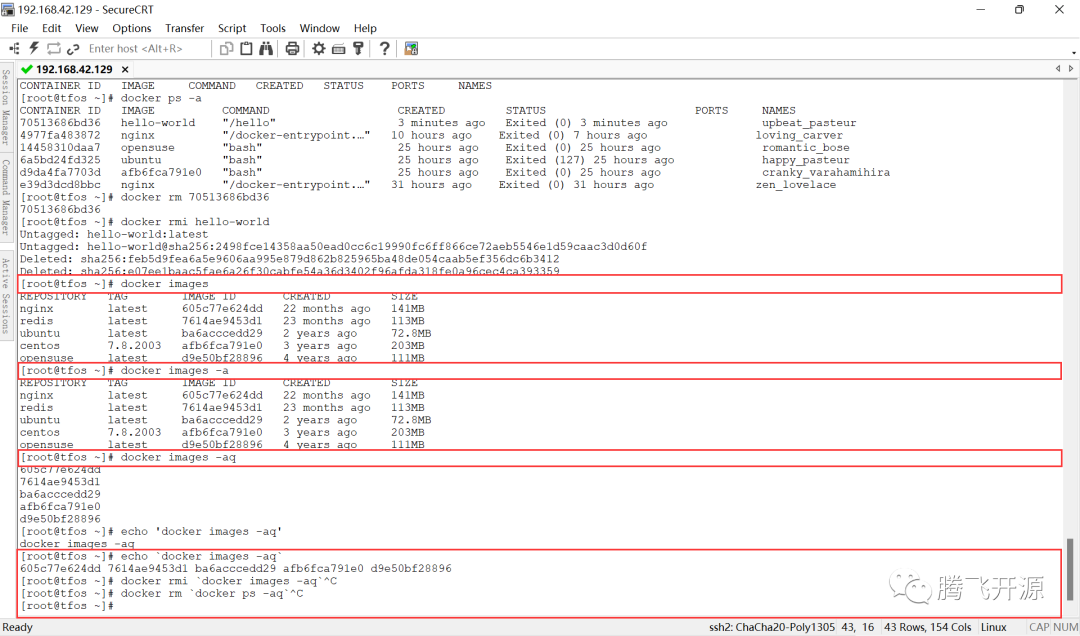
Task: Open the File menu
Action: click(19, 28)
